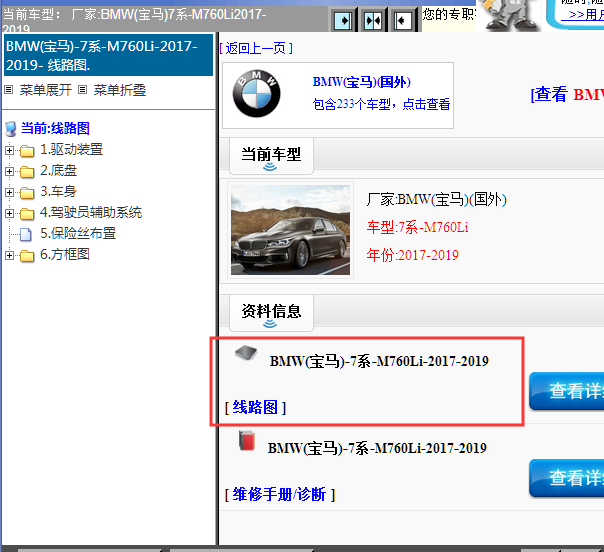This screenshot has height=552, width=604.
Task: Click the BMW 7系 title above 线路图
Action: click(x=379, y=361)
